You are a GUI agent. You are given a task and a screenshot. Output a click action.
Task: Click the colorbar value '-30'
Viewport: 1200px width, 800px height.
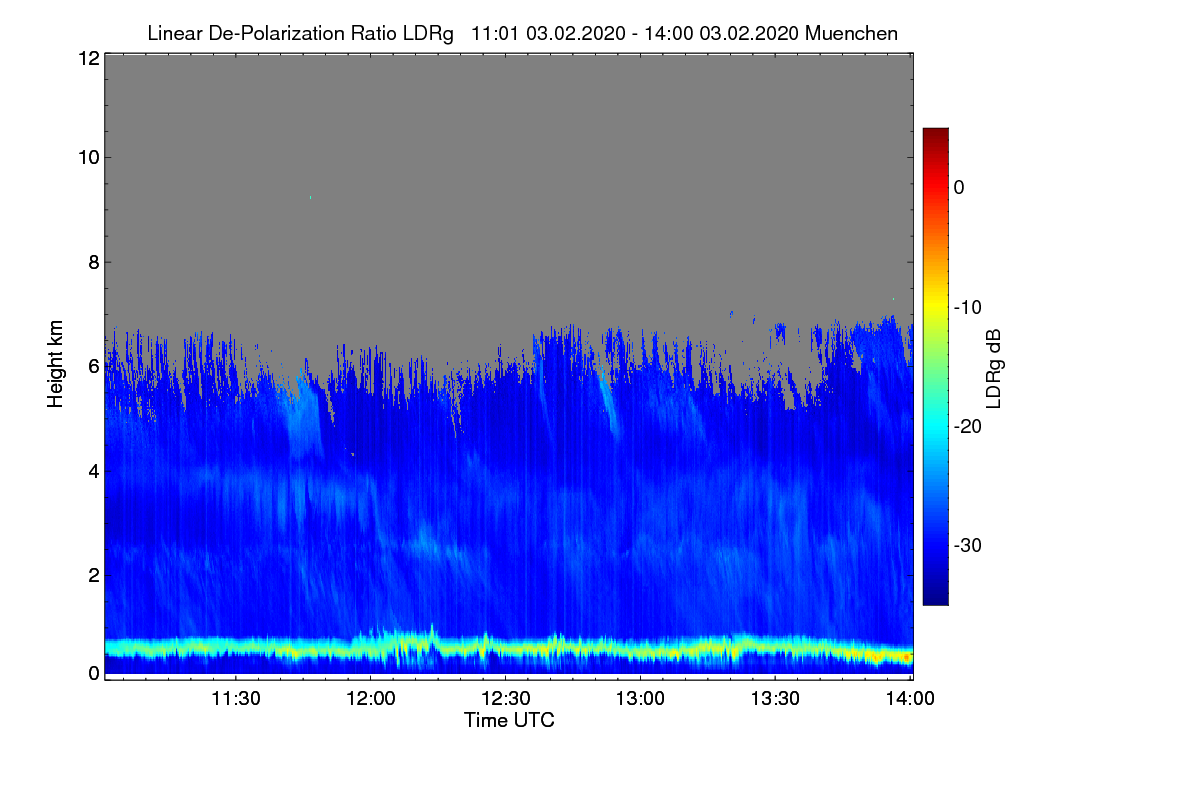click(967, 546)
